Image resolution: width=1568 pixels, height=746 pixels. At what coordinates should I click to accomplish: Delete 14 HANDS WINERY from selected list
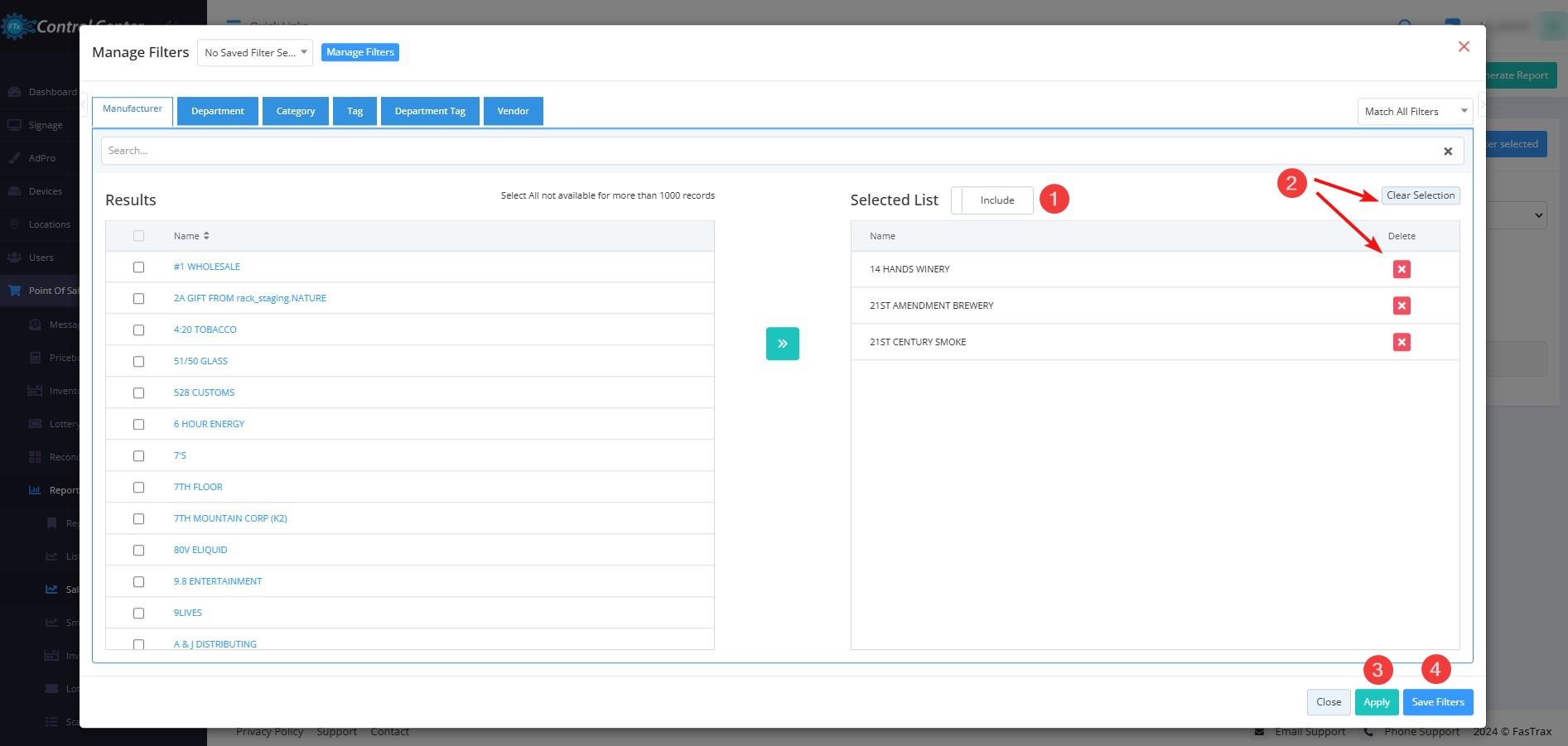(1402, 269)
